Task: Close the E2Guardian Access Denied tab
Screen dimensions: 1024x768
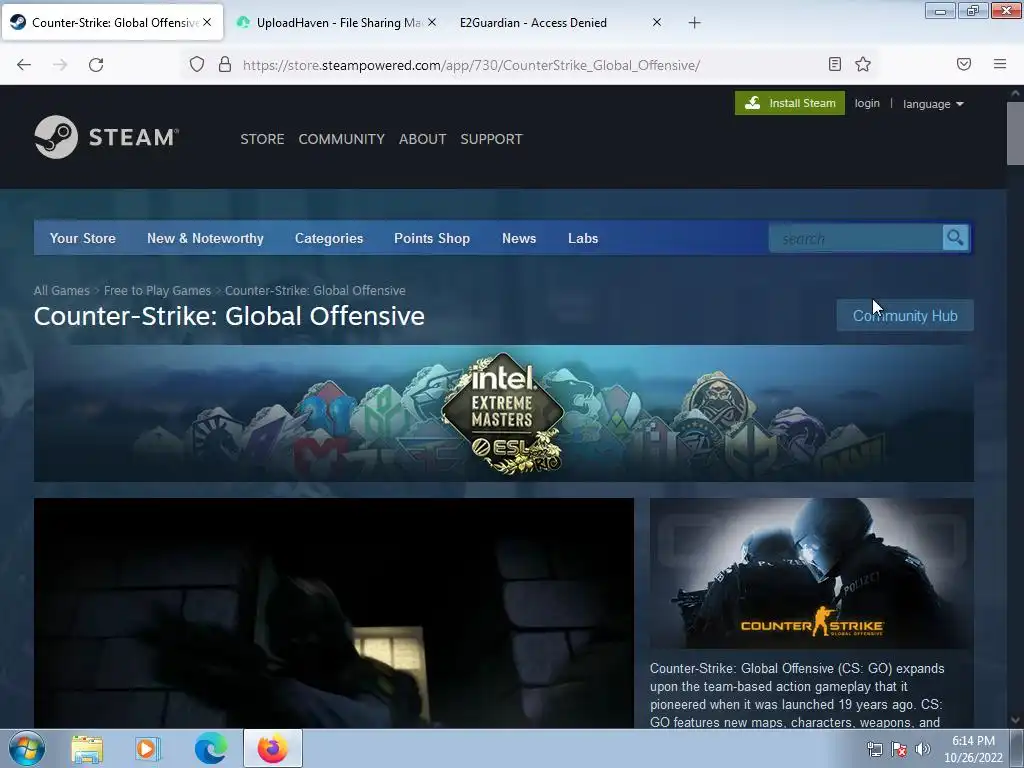Action: pos(657,22)
